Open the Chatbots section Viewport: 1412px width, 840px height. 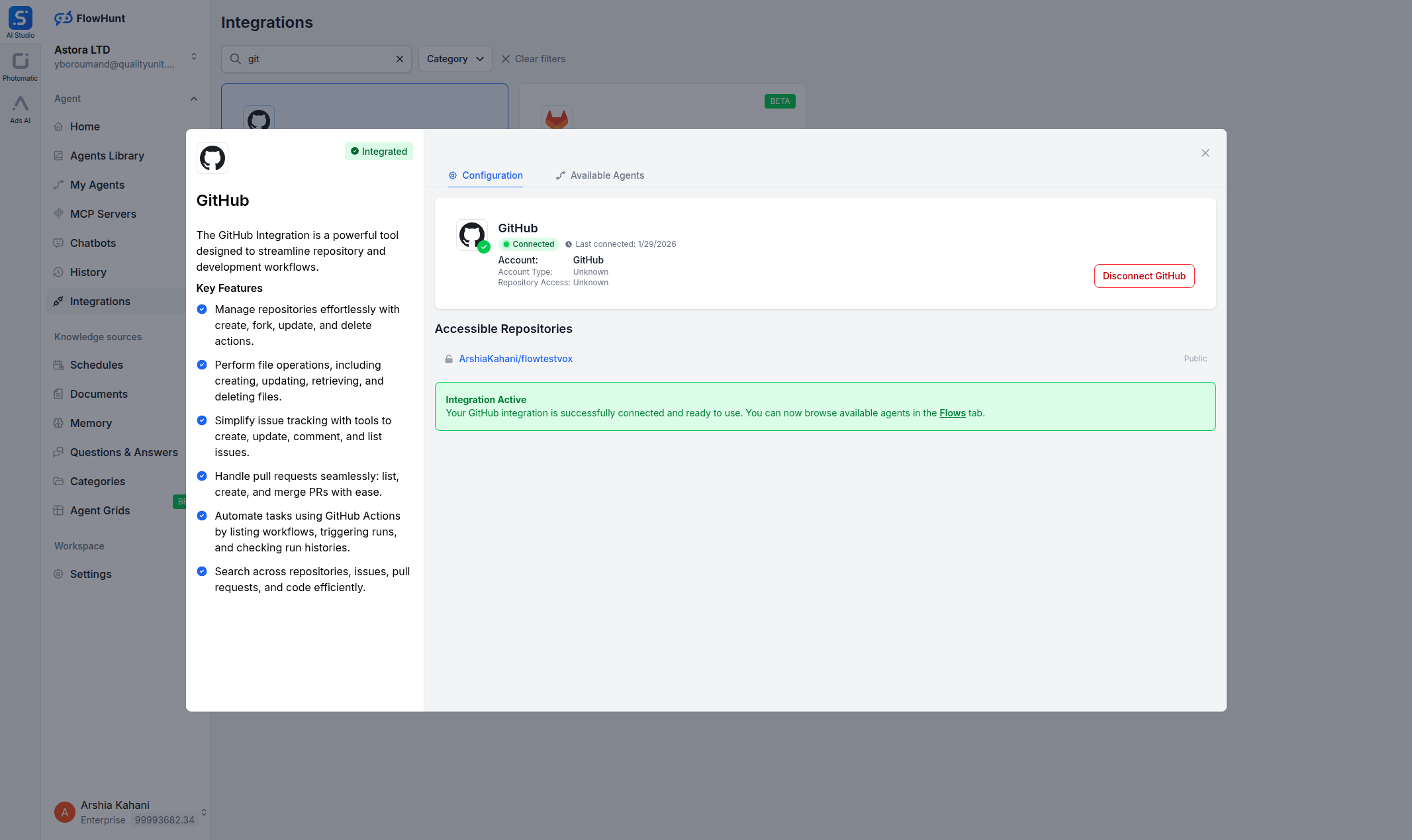93,243
